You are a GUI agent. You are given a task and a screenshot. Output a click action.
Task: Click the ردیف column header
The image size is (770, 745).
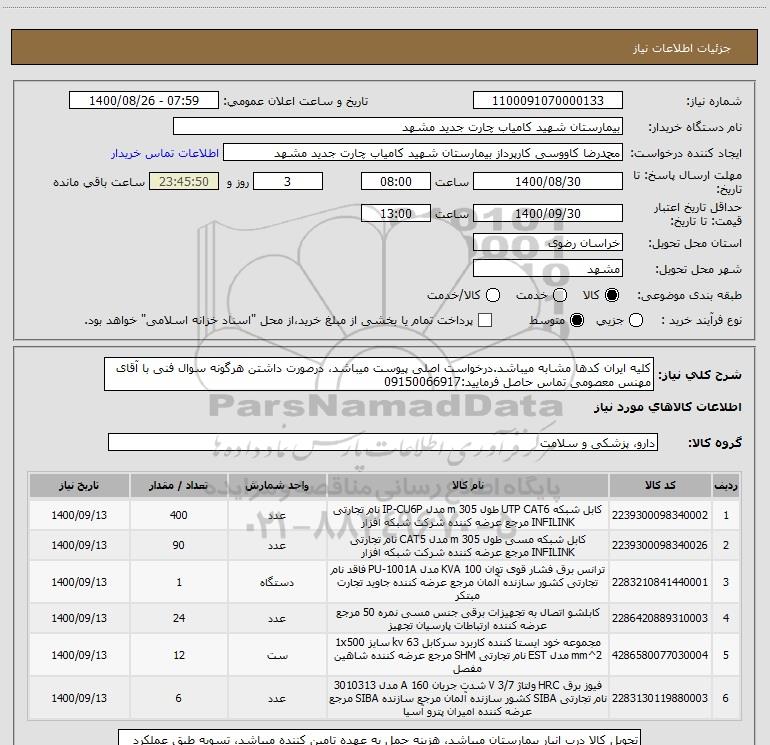726,486
